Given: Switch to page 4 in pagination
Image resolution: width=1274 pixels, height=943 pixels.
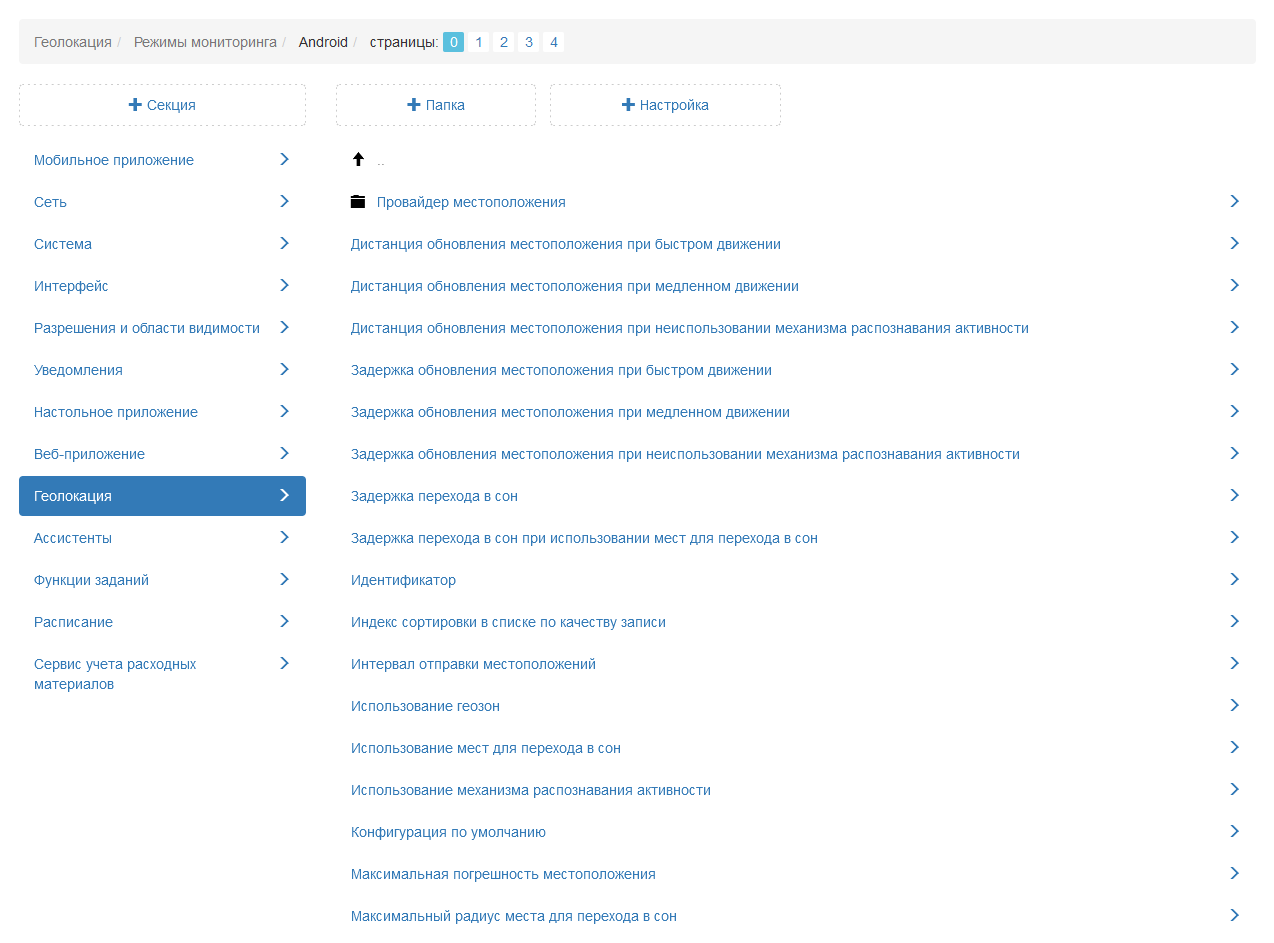Looking at the screenshot, I should 554,42.
